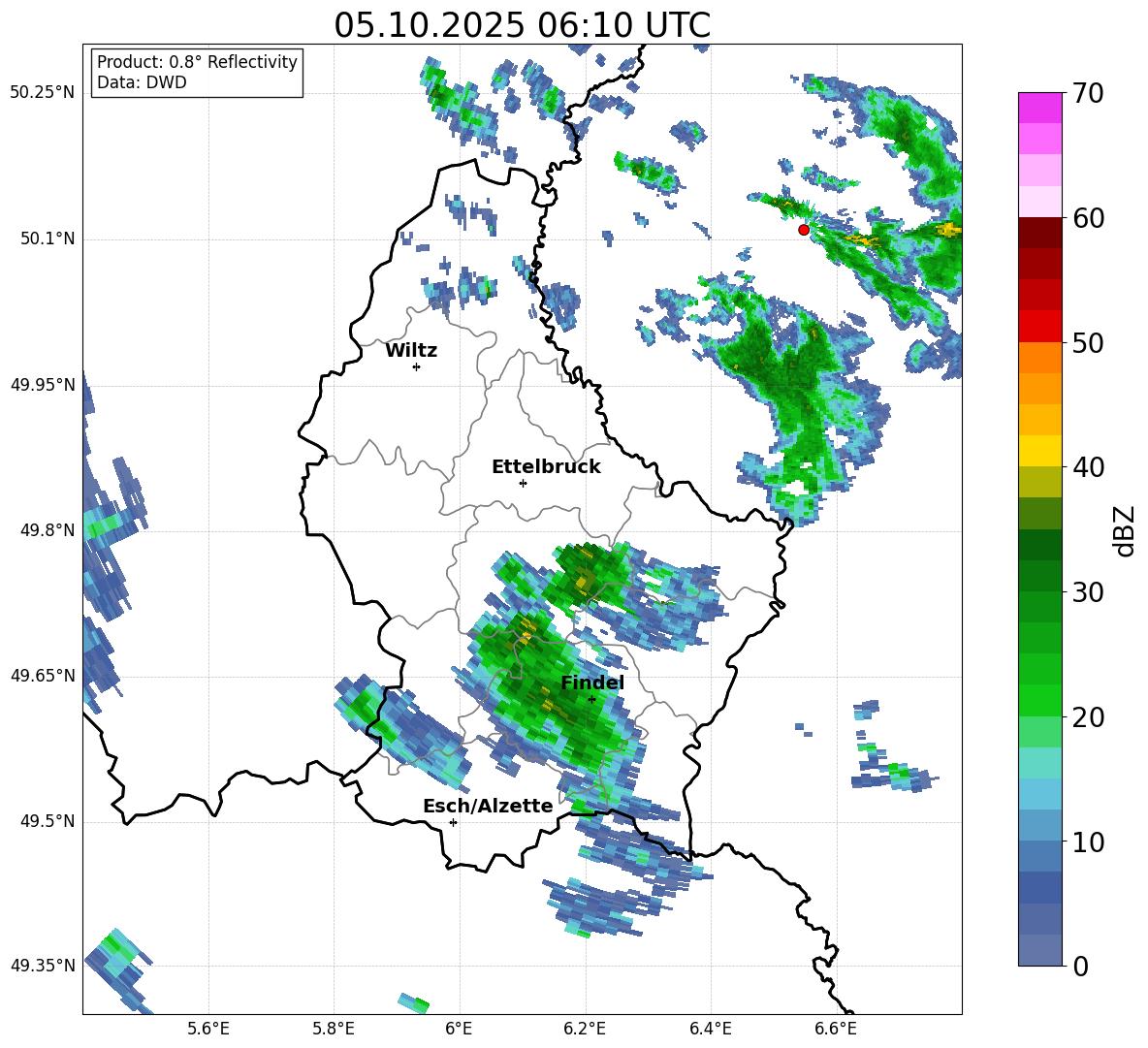Screen dimensions: 1148x1048
Task: Click the 5.6°E longitude label
Action: point(208,1029)
